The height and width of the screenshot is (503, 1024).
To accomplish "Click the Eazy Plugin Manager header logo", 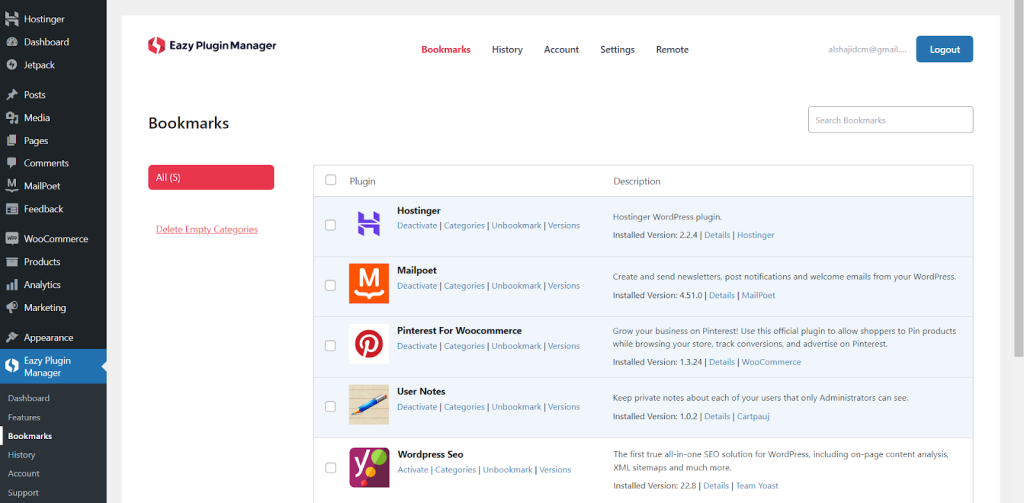I will coord(212,46).
